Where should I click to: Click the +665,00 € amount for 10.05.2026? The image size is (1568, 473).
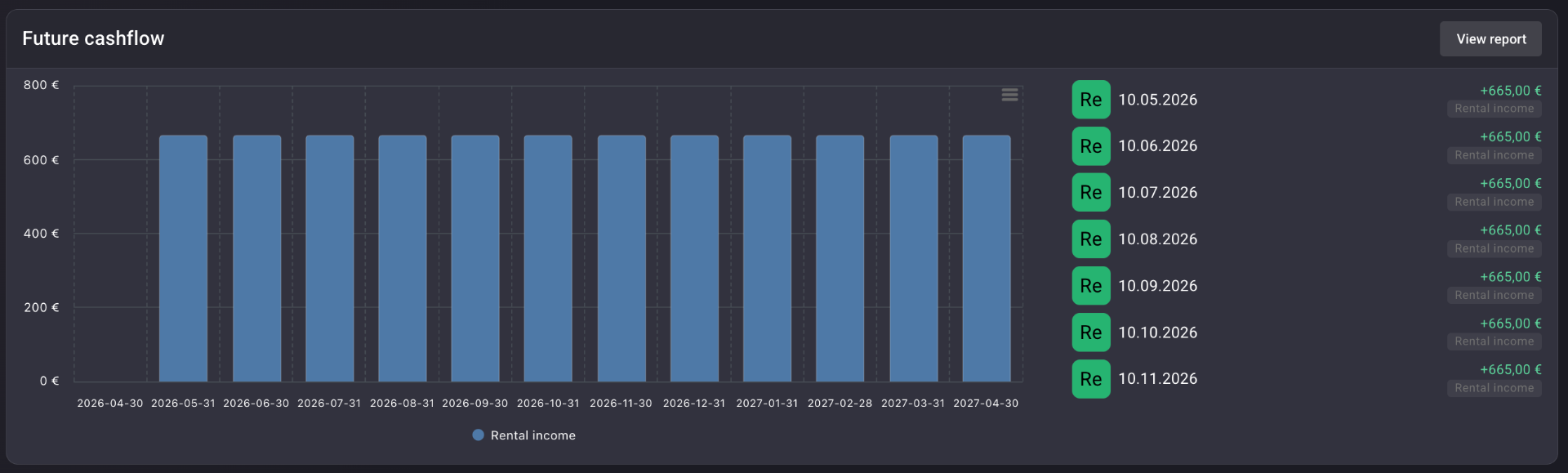tap(1511, 91)
